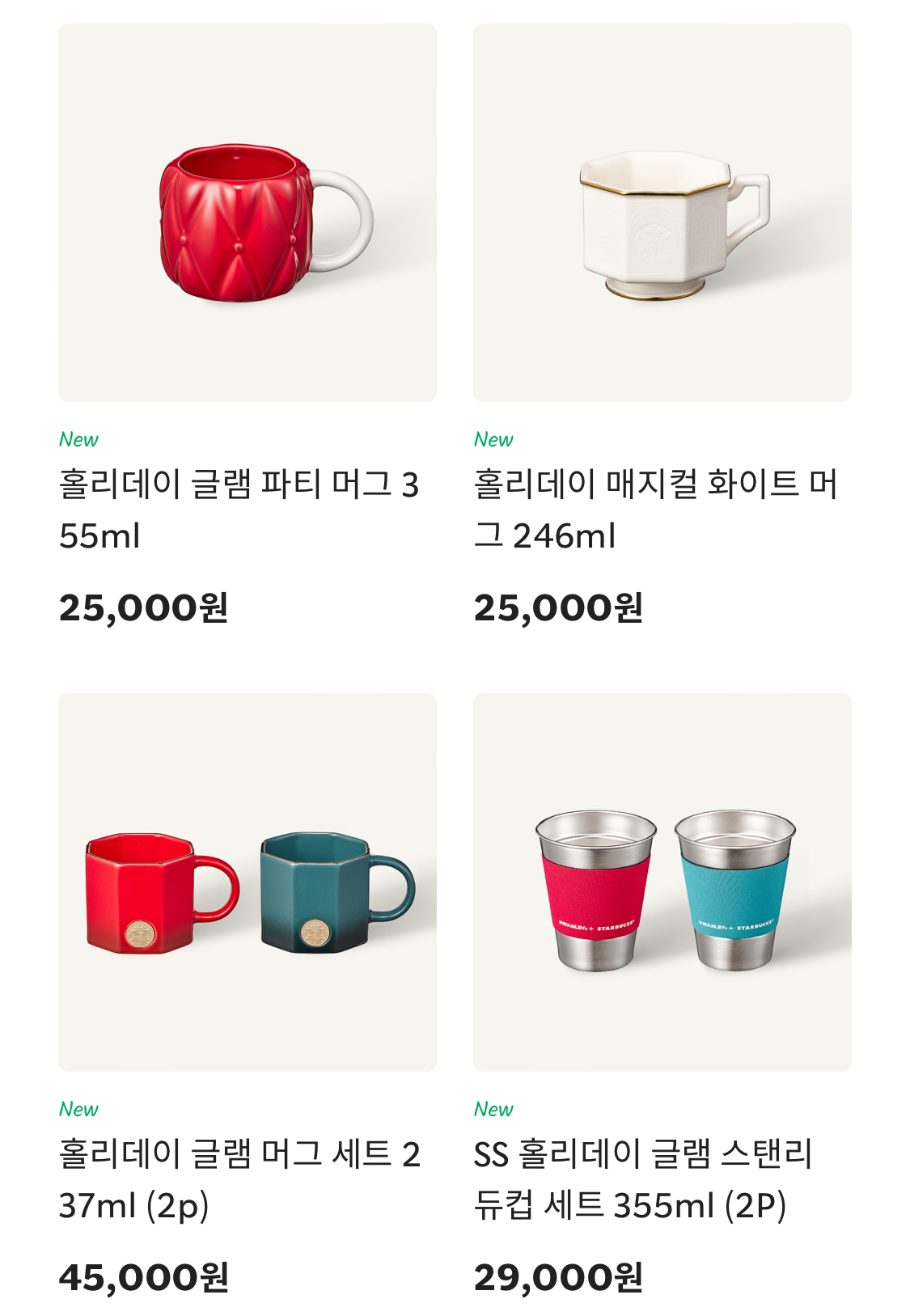The height and width of the screenshot is (1316, 910).
Task: Click the dark green octagonal mug
Action: (336, 891)
